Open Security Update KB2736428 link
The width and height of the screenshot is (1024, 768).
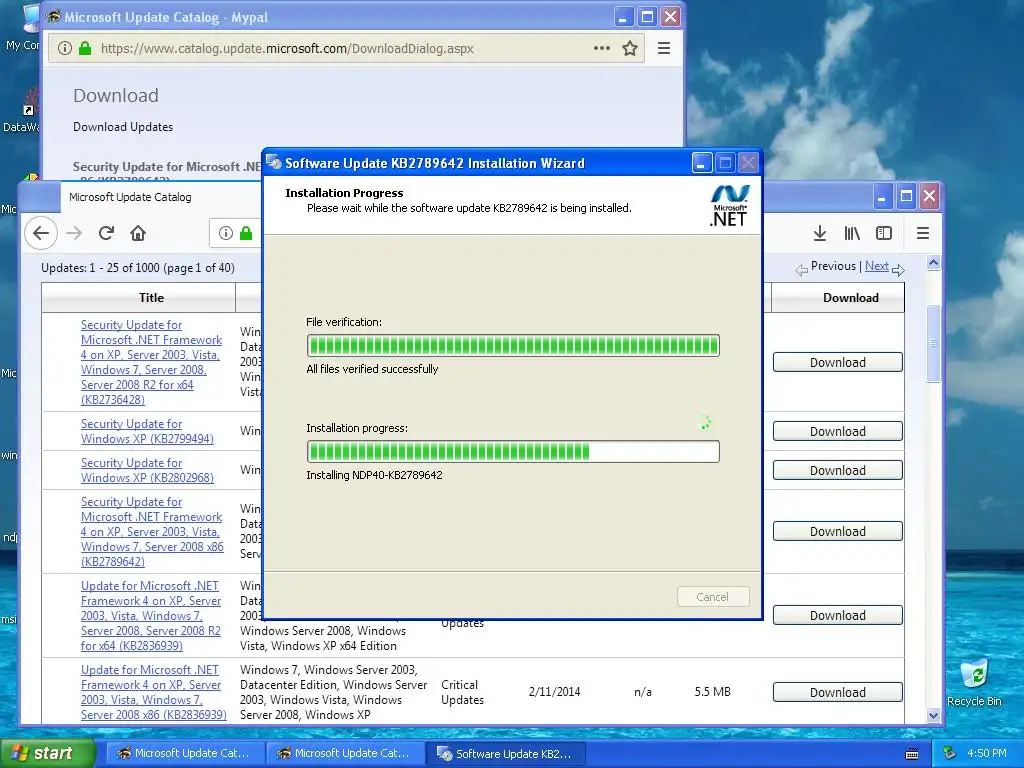152,362
